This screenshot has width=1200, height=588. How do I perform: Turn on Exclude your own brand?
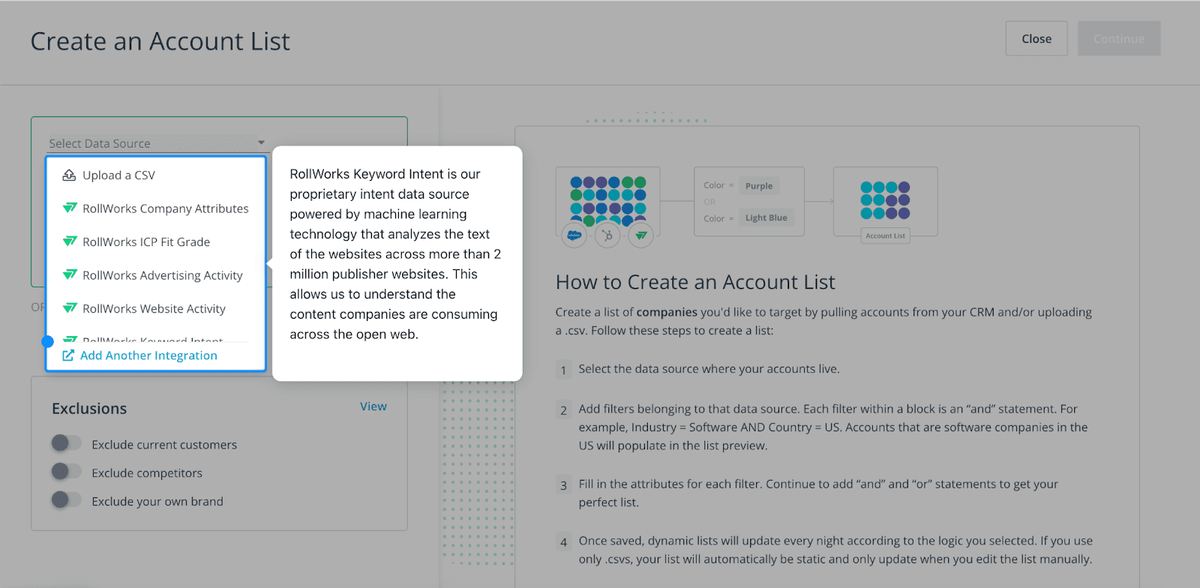coord(66,499)
